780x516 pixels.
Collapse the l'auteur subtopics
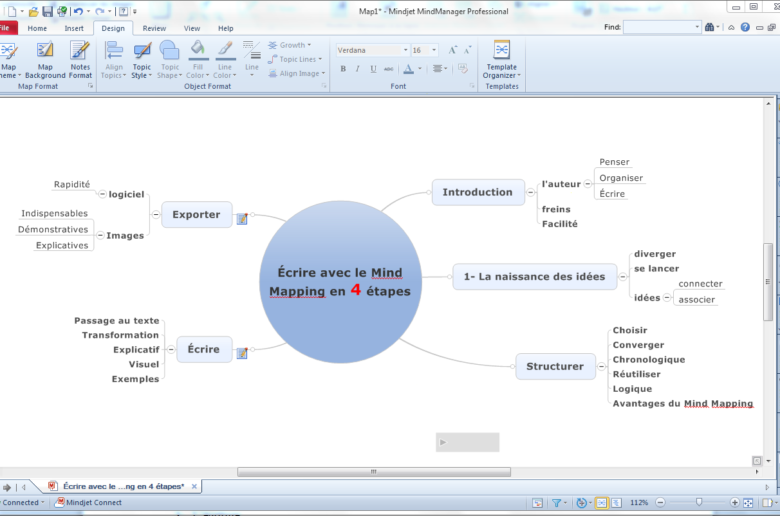(x=587, y=184)
